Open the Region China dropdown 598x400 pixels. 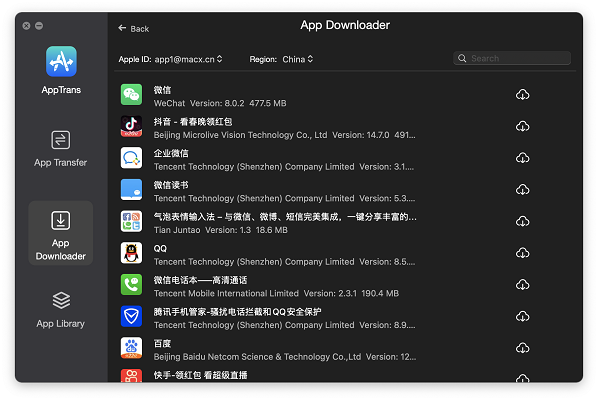point(281,59)
